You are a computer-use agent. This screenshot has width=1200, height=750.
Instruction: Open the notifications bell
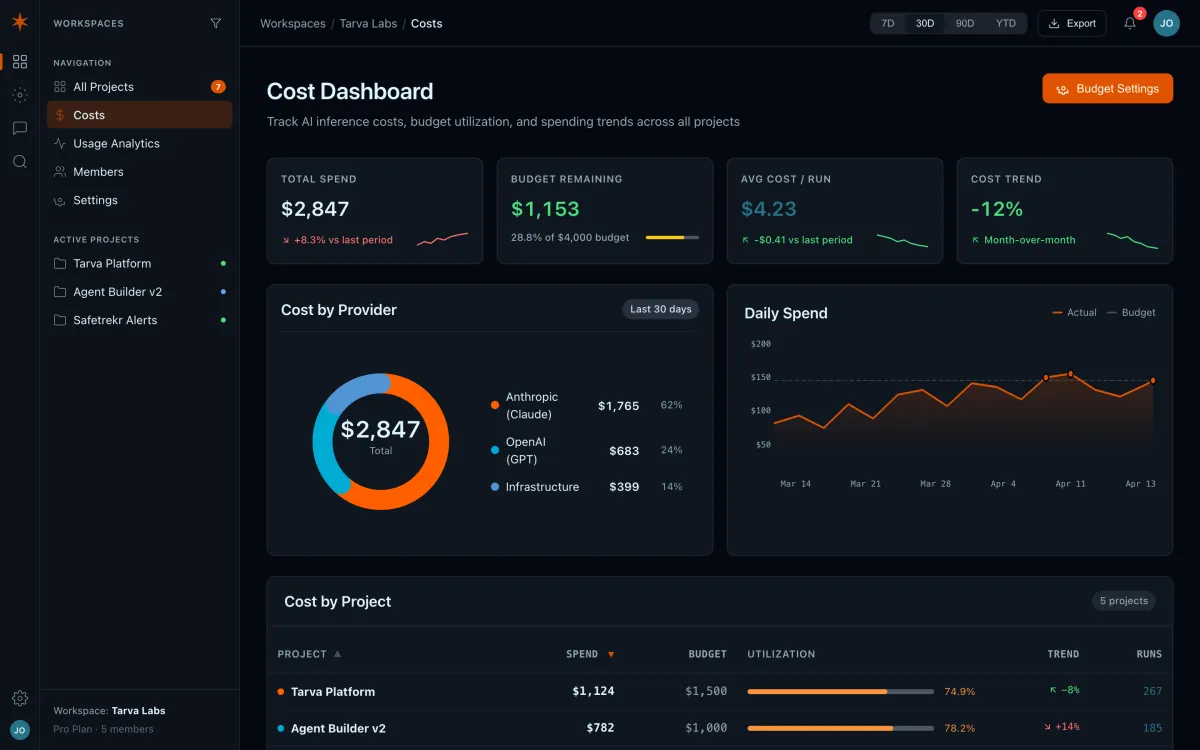coord(1130,23)
